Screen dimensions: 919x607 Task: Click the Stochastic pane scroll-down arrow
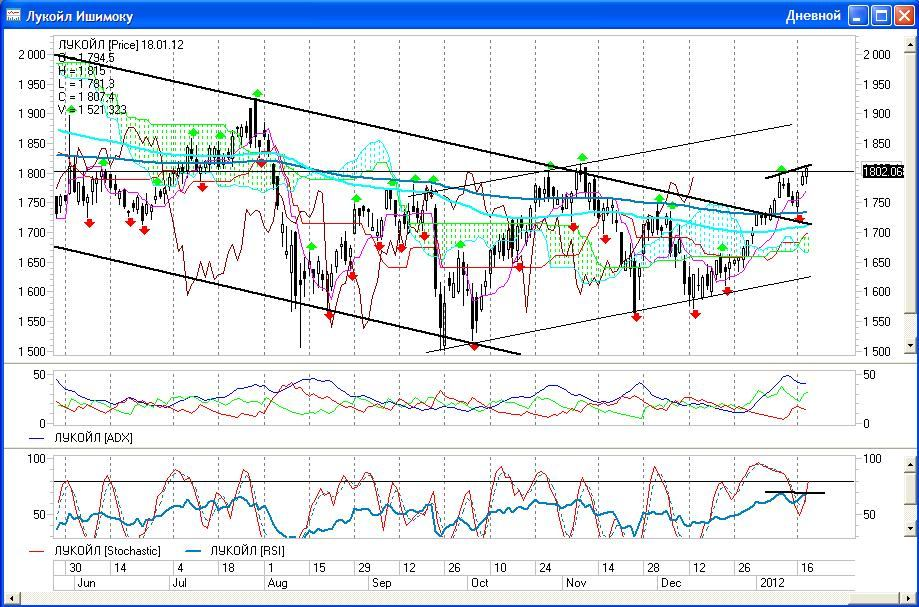(910, 528)
